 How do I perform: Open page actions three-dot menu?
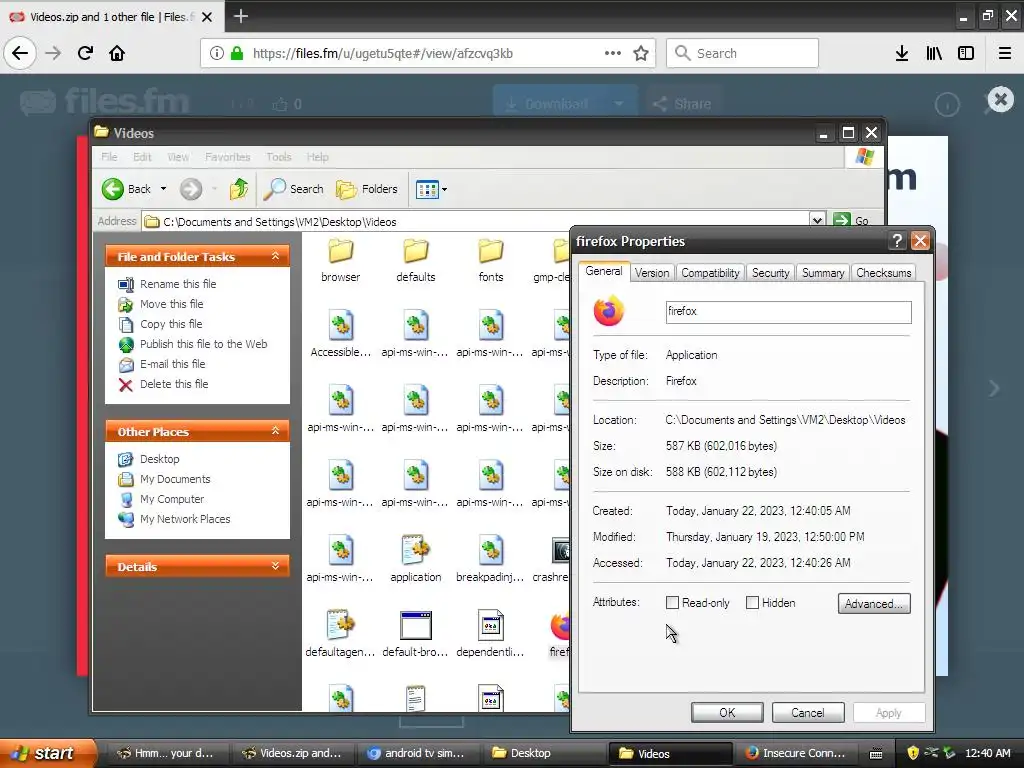click(x=613, y=53)
